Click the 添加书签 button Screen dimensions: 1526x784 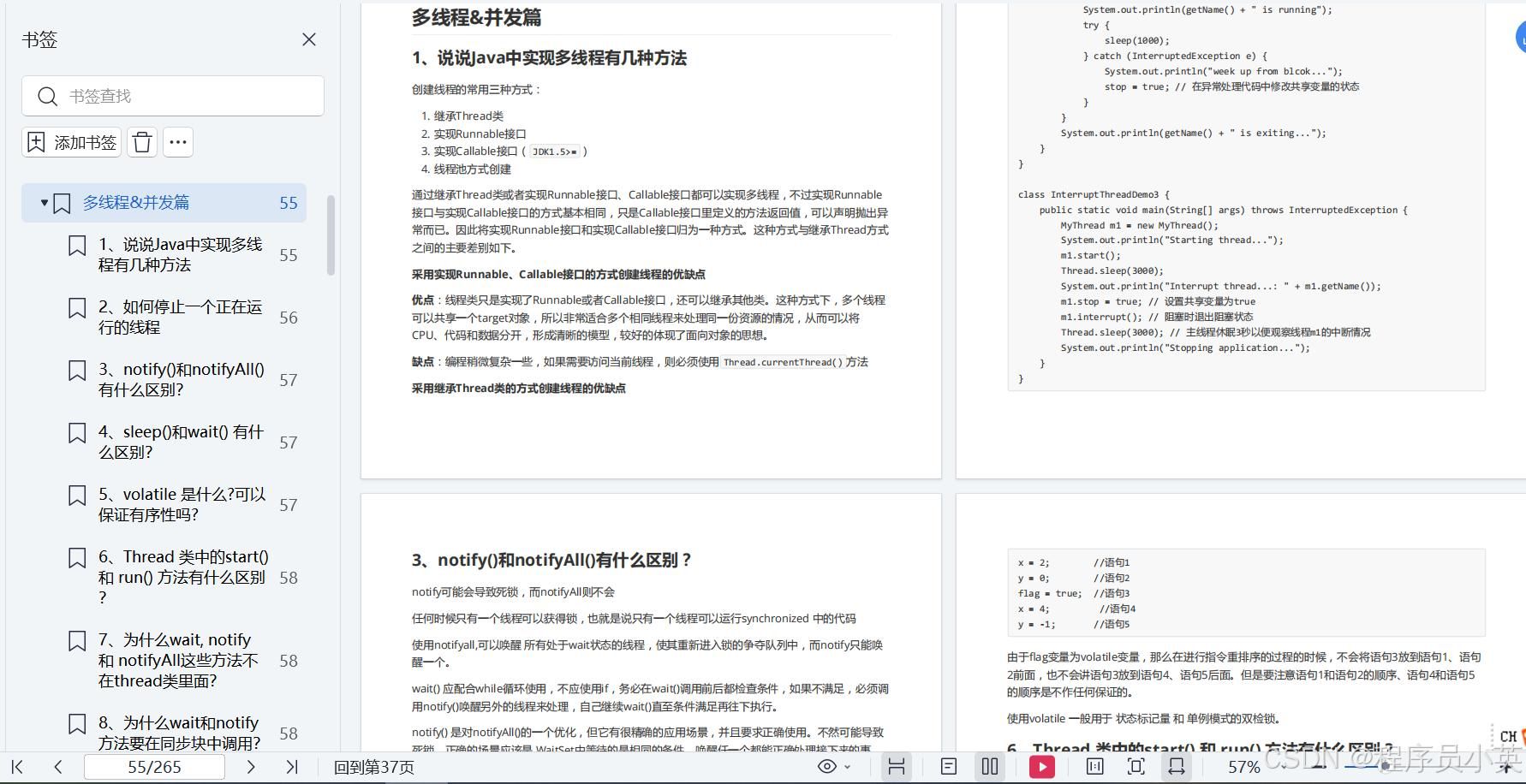click(x=72, y=142)
